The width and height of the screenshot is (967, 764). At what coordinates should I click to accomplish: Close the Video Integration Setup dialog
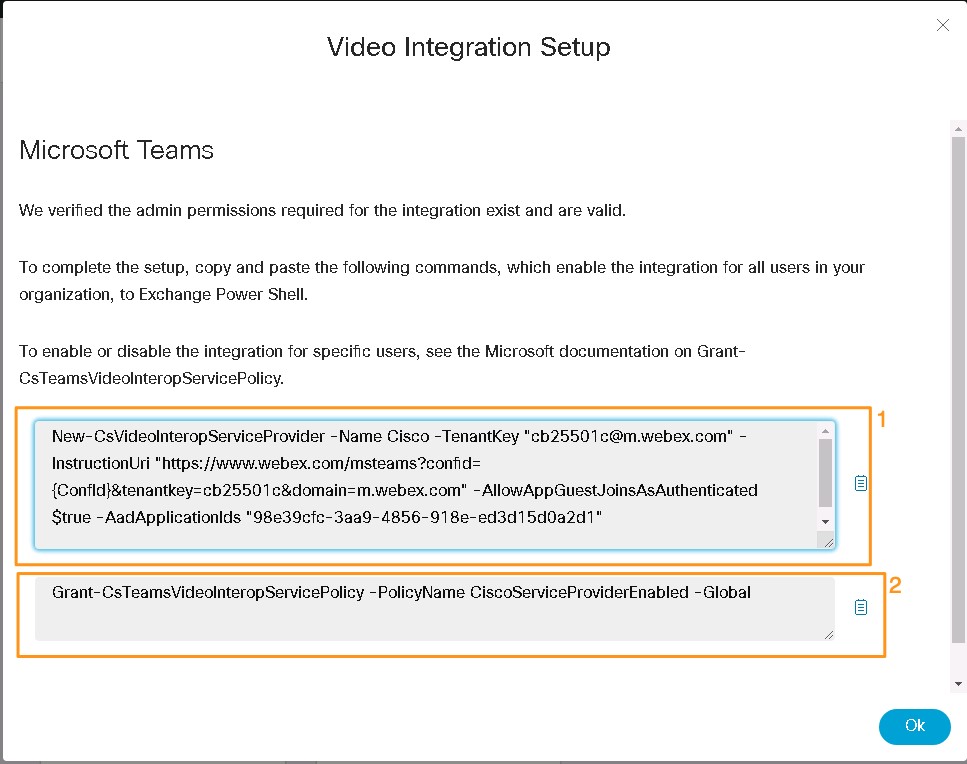[942, 25]
